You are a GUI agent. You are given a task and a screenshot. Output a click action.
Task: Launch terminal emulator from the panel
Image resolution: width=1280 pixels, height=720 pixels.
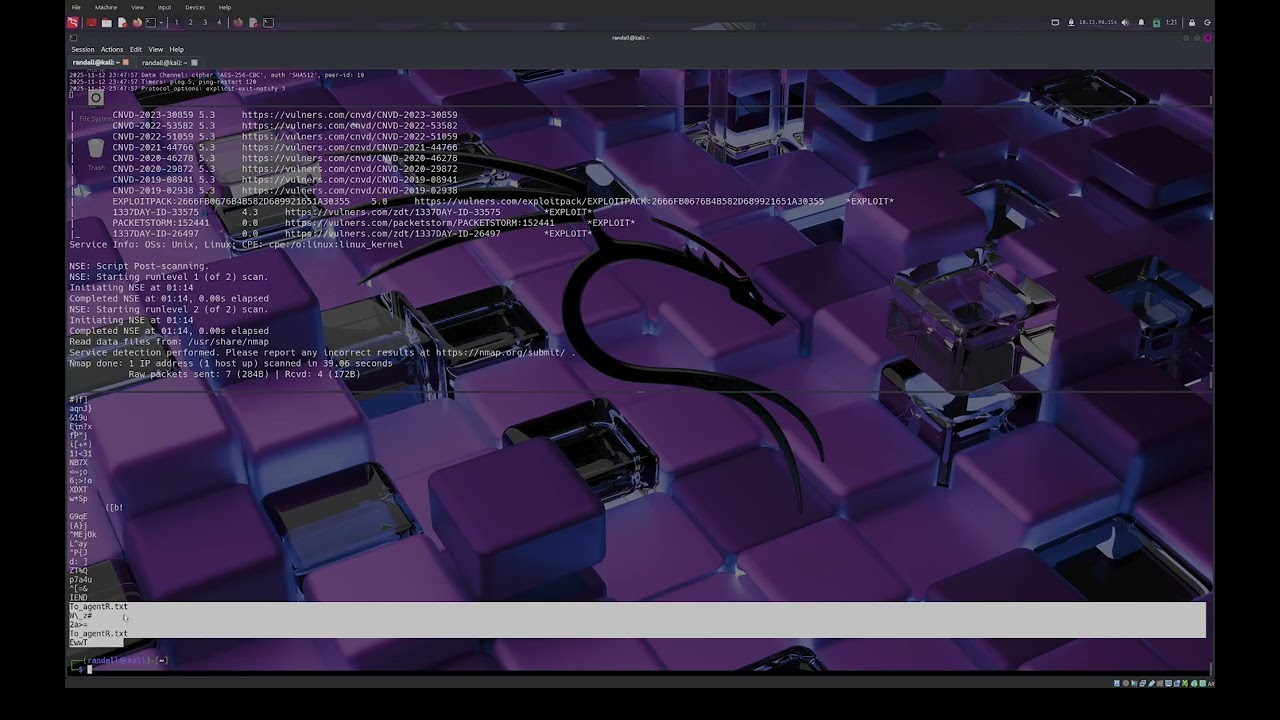(151, 22)
